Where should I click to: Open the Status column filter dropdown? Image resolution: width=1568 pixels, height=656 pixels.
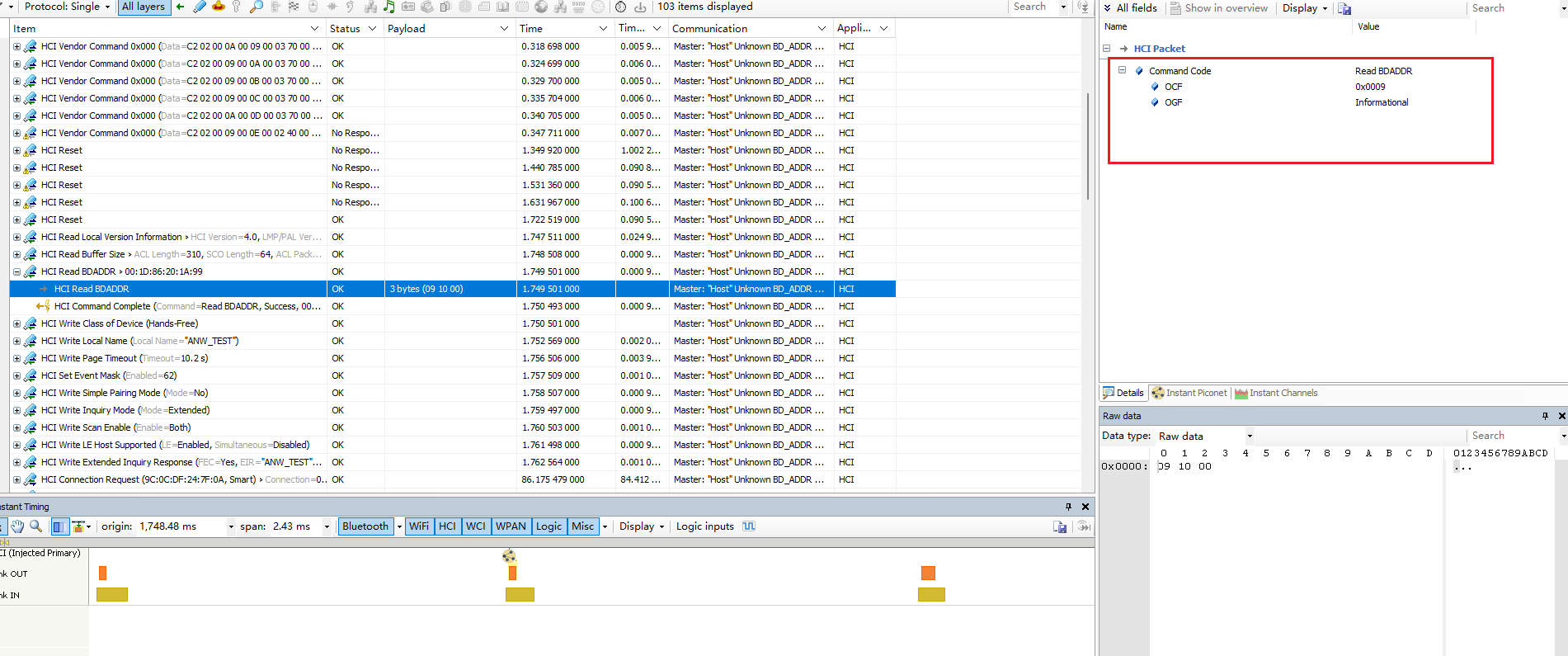pos(372,28)
